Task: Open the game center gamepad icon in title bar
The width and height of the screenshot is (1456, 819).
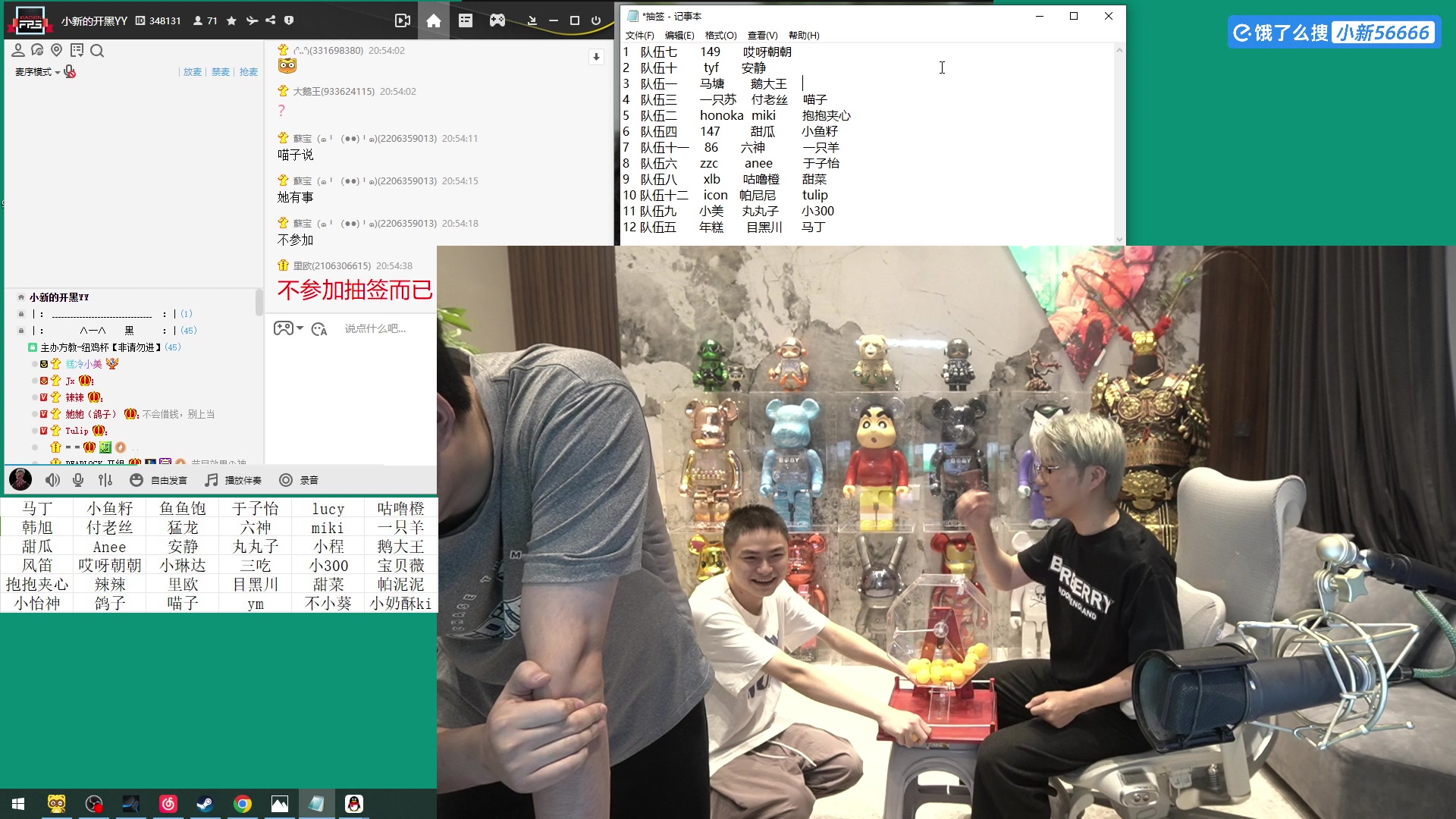Action: (497, 20)
